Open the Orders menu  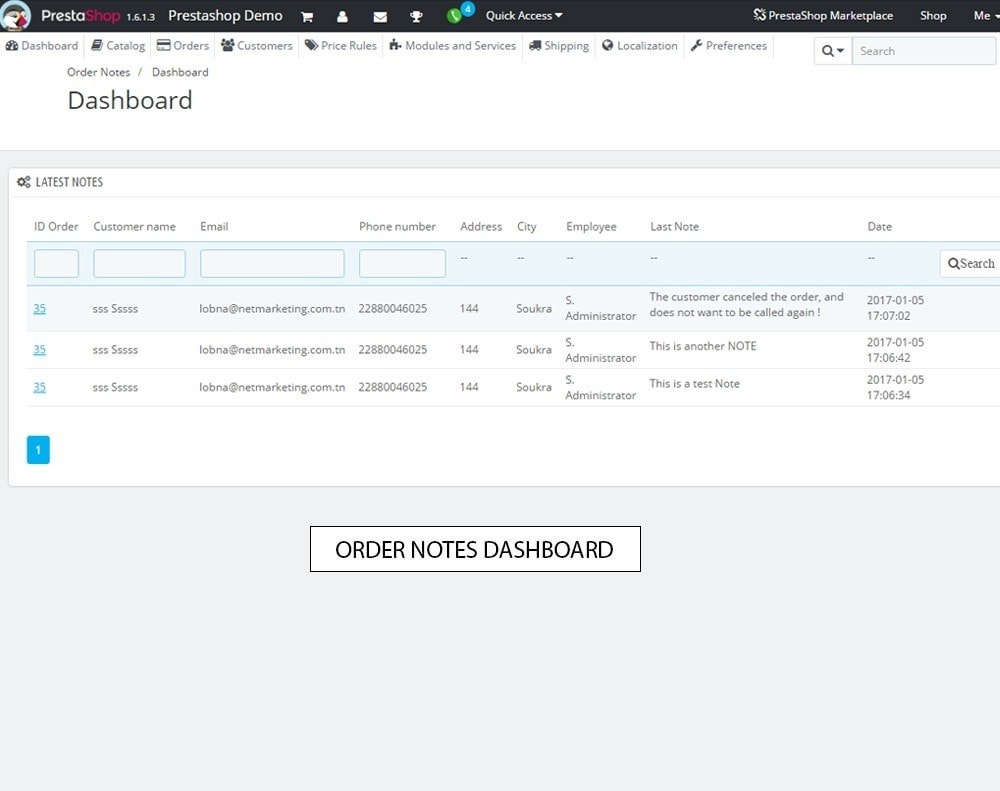coord(183,45)
